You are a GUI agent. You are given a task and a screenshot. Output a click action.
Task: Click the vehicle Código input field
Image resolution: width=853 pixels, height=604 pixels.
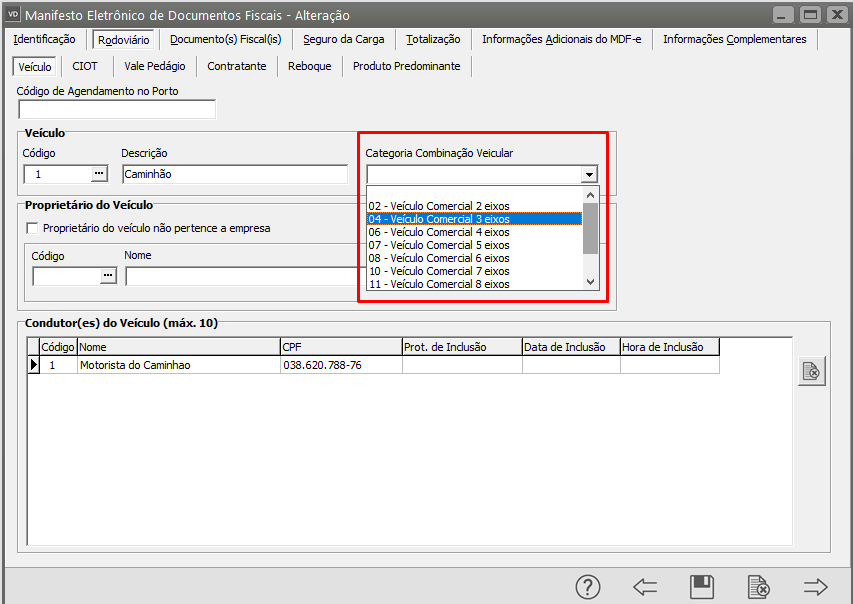point(58,174)
